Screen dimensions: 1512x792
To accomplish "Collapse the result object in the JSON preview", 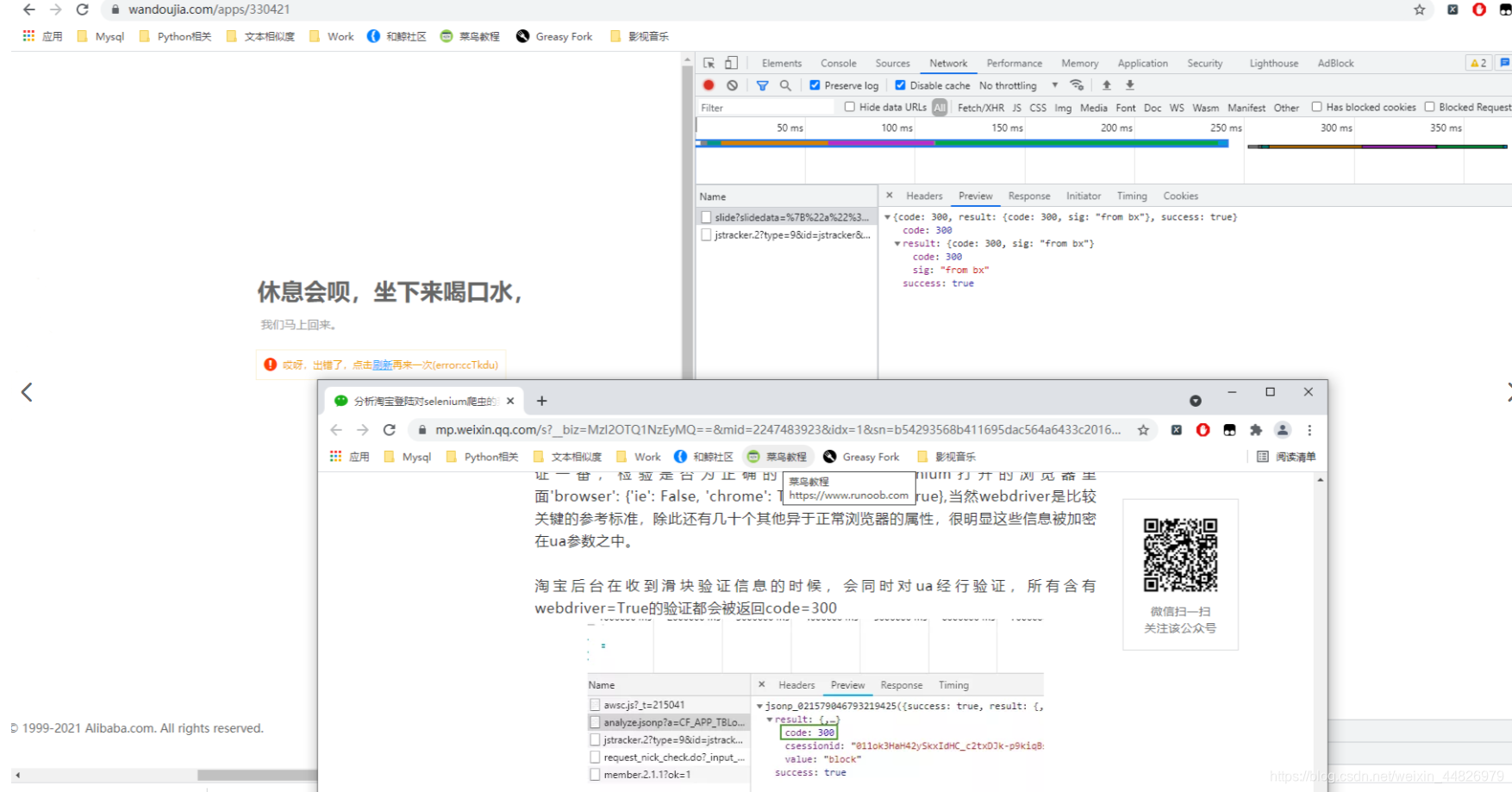I will pyautogui.click(x=897, y=244).
